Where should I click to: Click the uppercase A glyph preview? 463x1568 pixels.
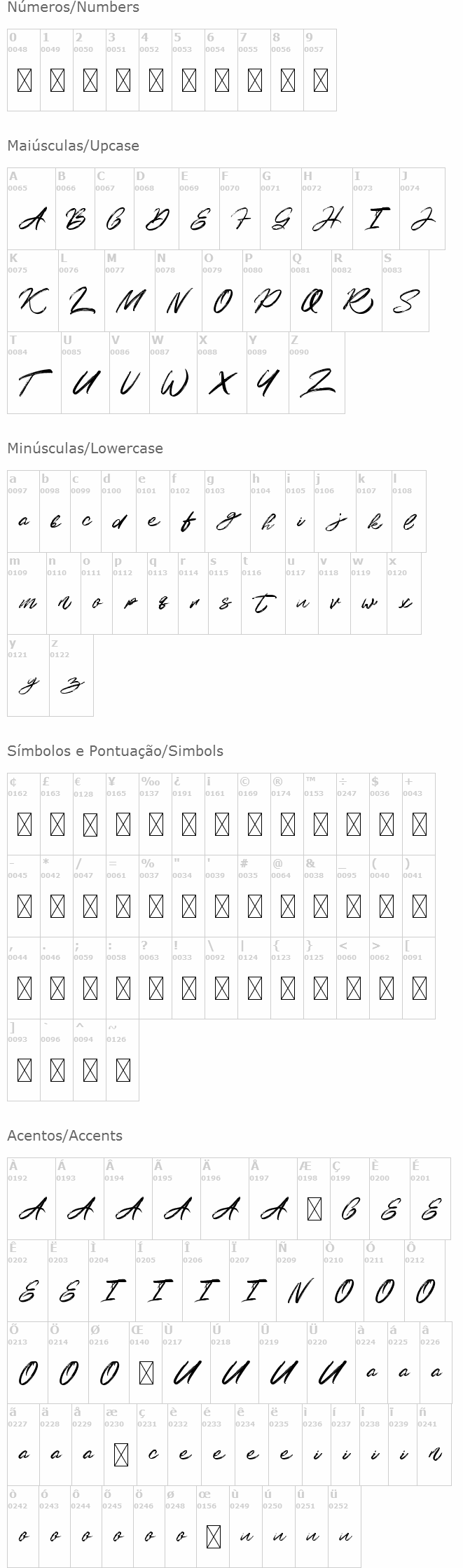[31, 221]
